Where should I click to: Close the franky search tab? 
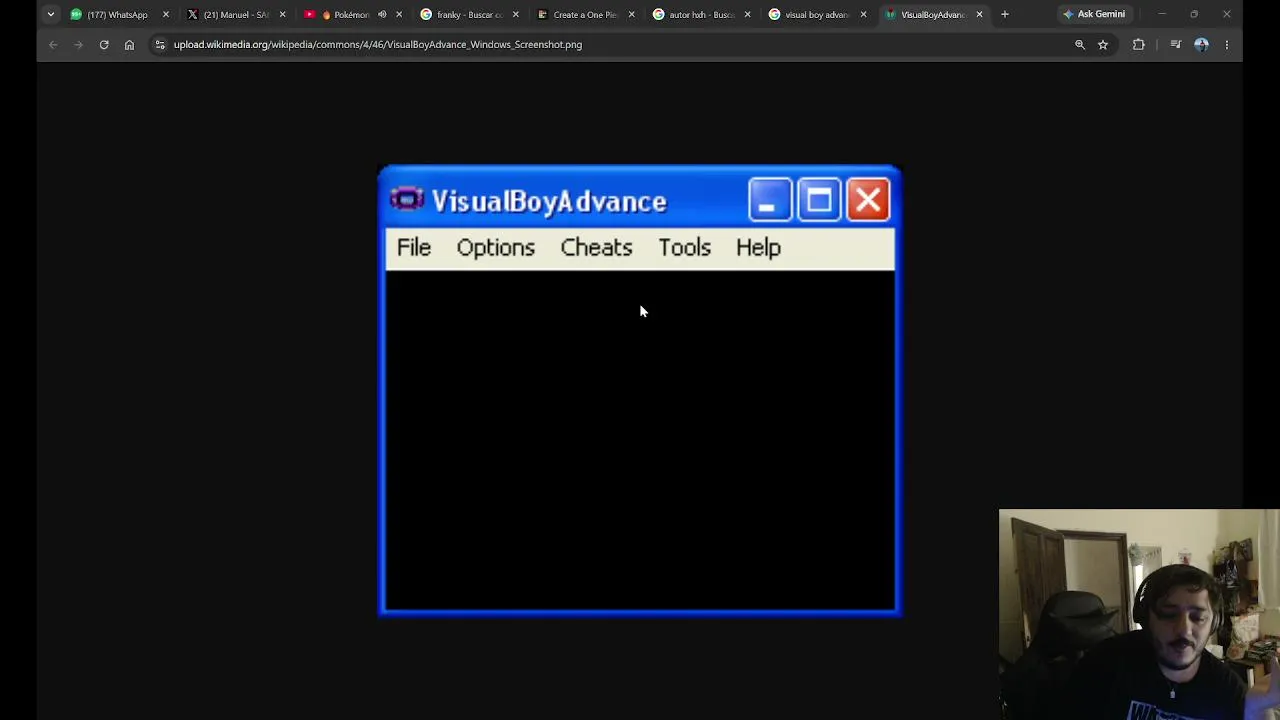tap(515, 14)
